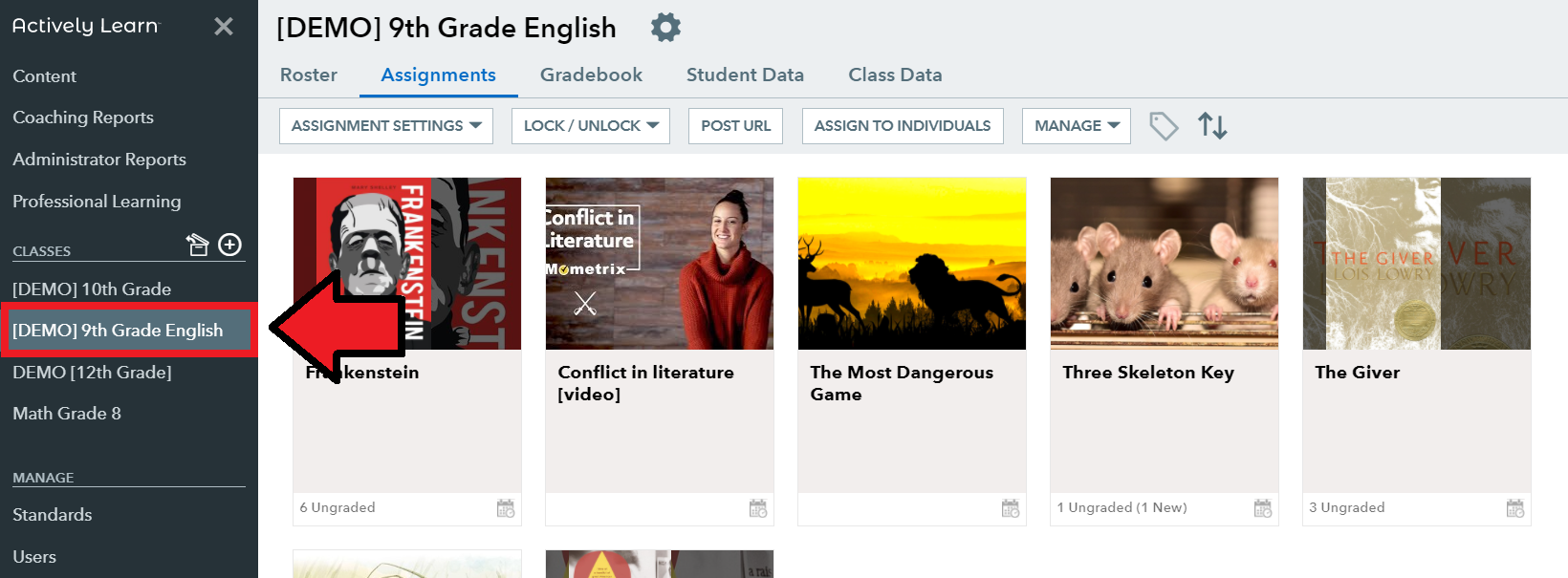The height and width of the screenshot is (578, 1568).
Task: Open Professional Learning
Action: click(x=97, y=202)
